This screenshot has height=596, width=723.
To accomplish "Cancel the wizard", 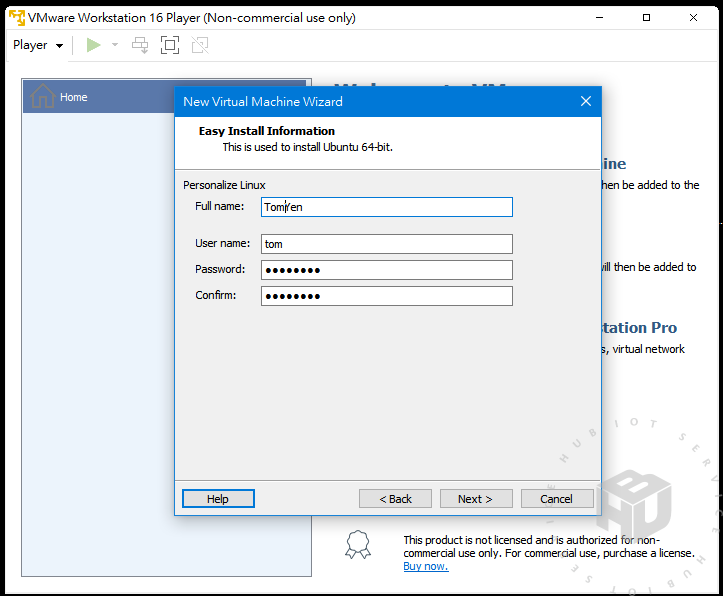I will [x=557, y=499].
